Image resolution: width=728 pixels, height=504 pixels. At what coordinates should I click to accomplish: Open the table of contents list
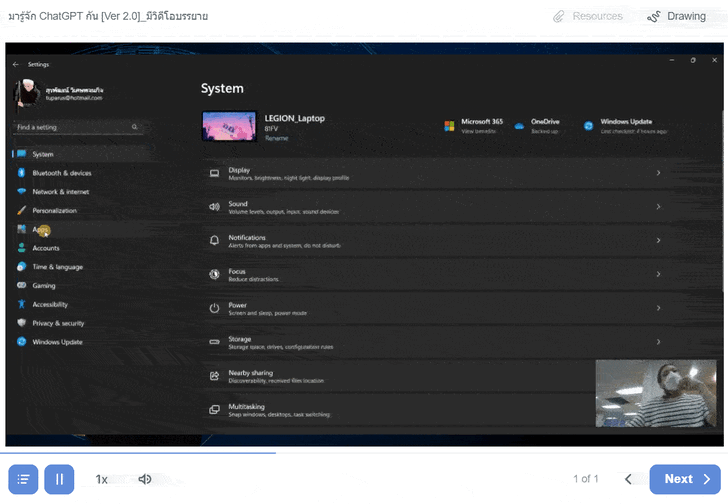coord(23,479)
